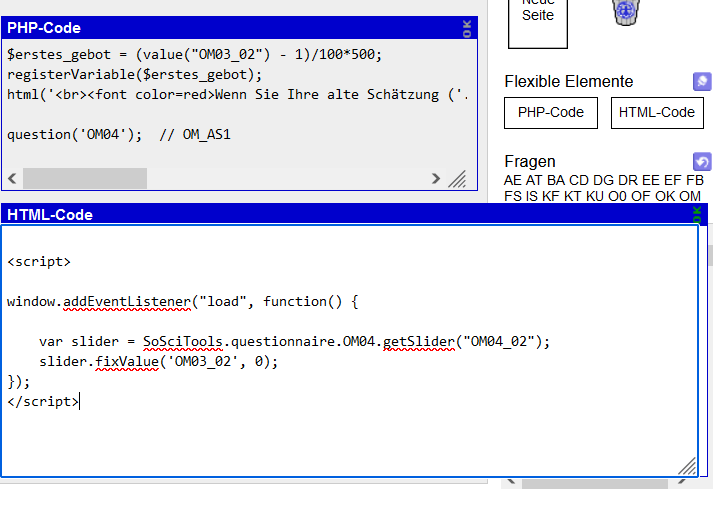Open question section DR

point(627,180)
